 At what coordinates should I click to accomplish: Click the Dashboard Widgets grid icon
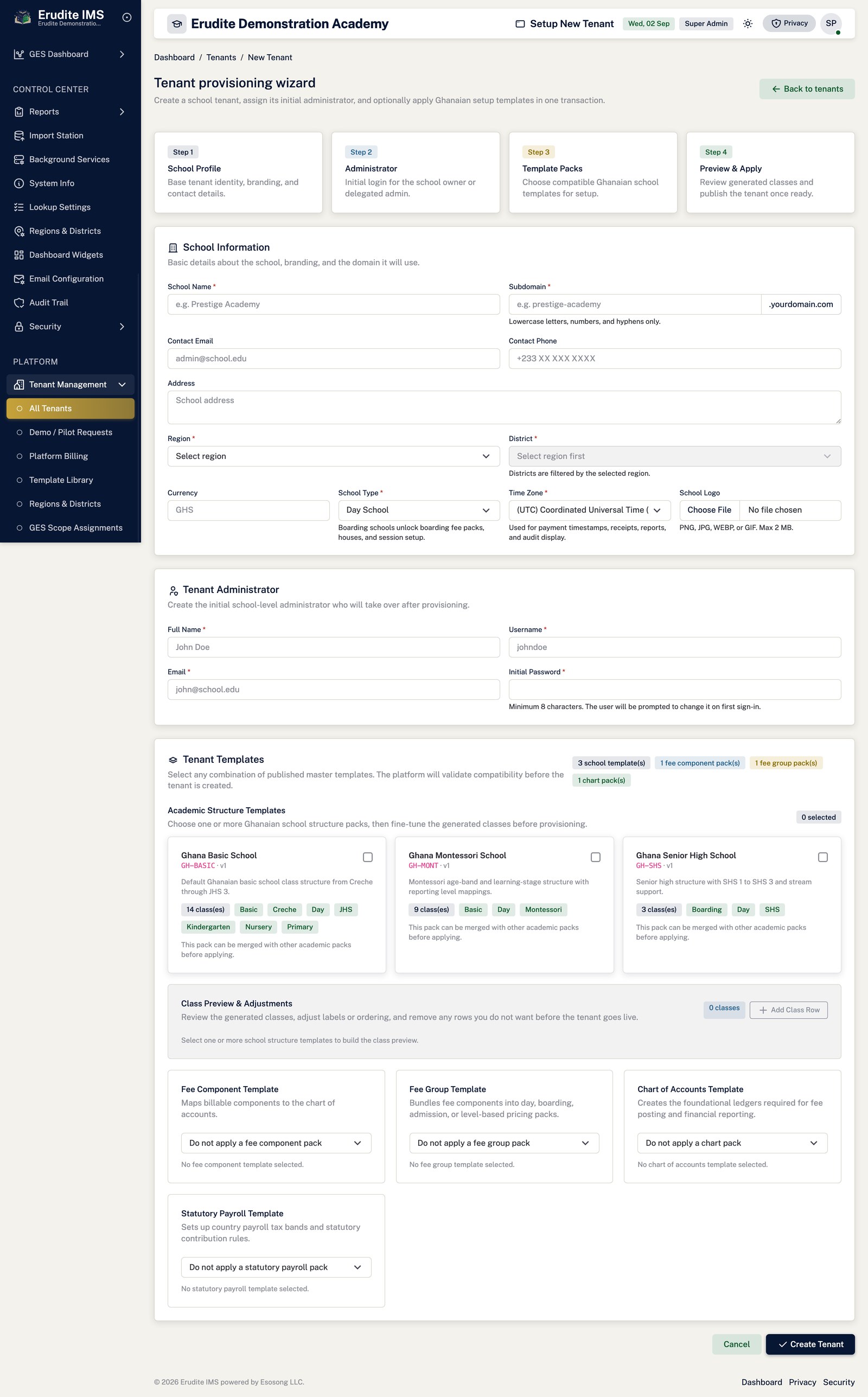[x=19, y=255]
